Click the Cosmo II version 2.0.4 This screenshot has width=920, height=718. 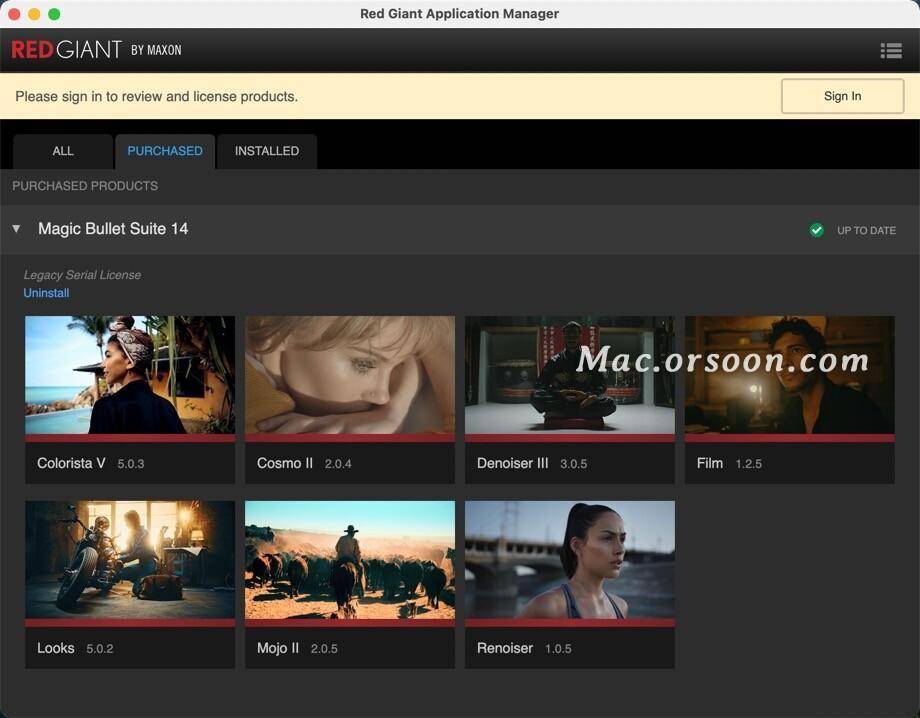(339, 464)
